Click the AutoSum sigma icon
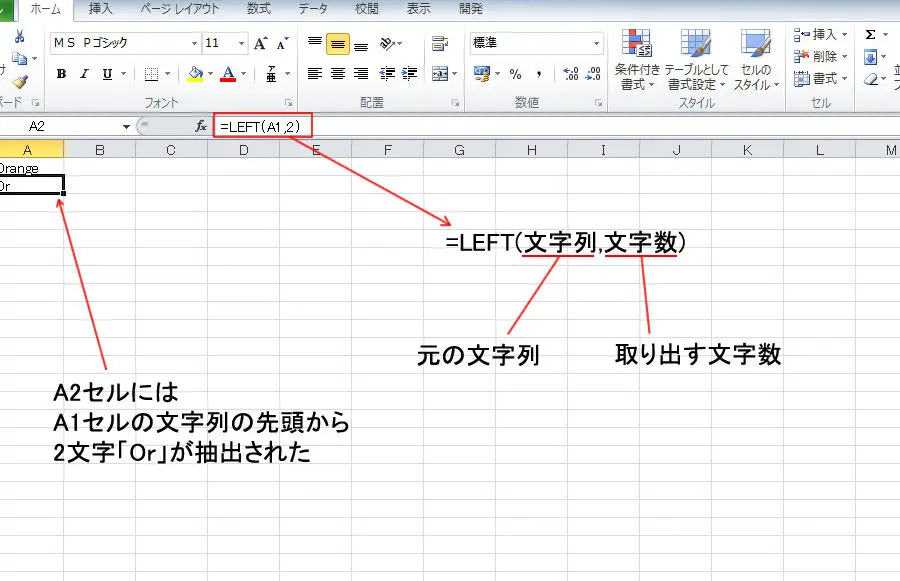900x581 pixels. pos(868,34)
